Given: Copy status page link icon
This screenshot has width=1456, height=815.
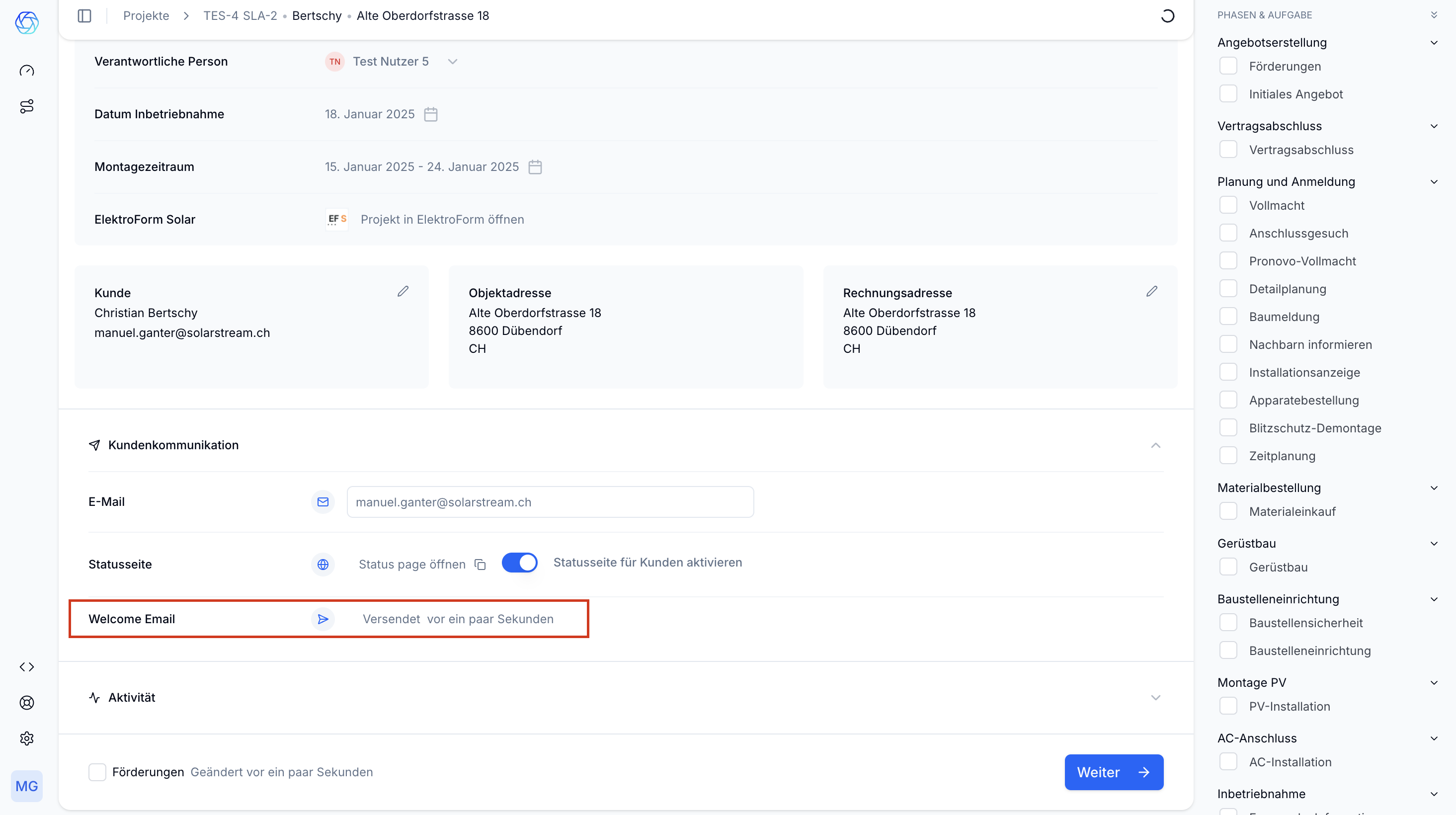Looking at the screenshot, I should click(480, 565).
